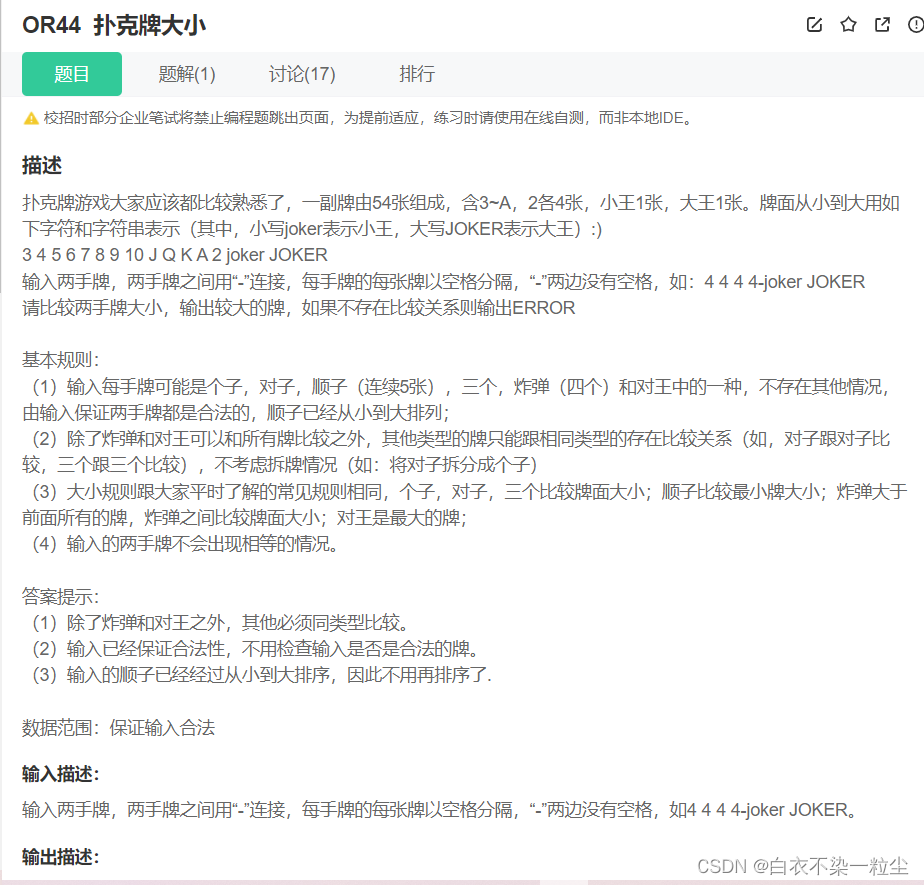The height and width of the screenshot is (885, 924).
Task: Click the yellow warning triangle icon
Action: [27, 117]
